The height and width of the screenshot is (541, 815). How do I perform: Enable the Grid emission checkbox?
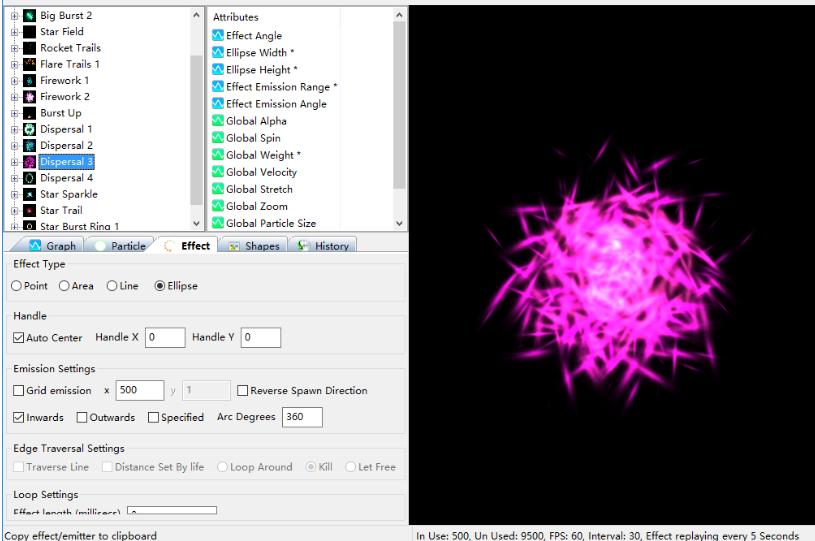point(18,390)
